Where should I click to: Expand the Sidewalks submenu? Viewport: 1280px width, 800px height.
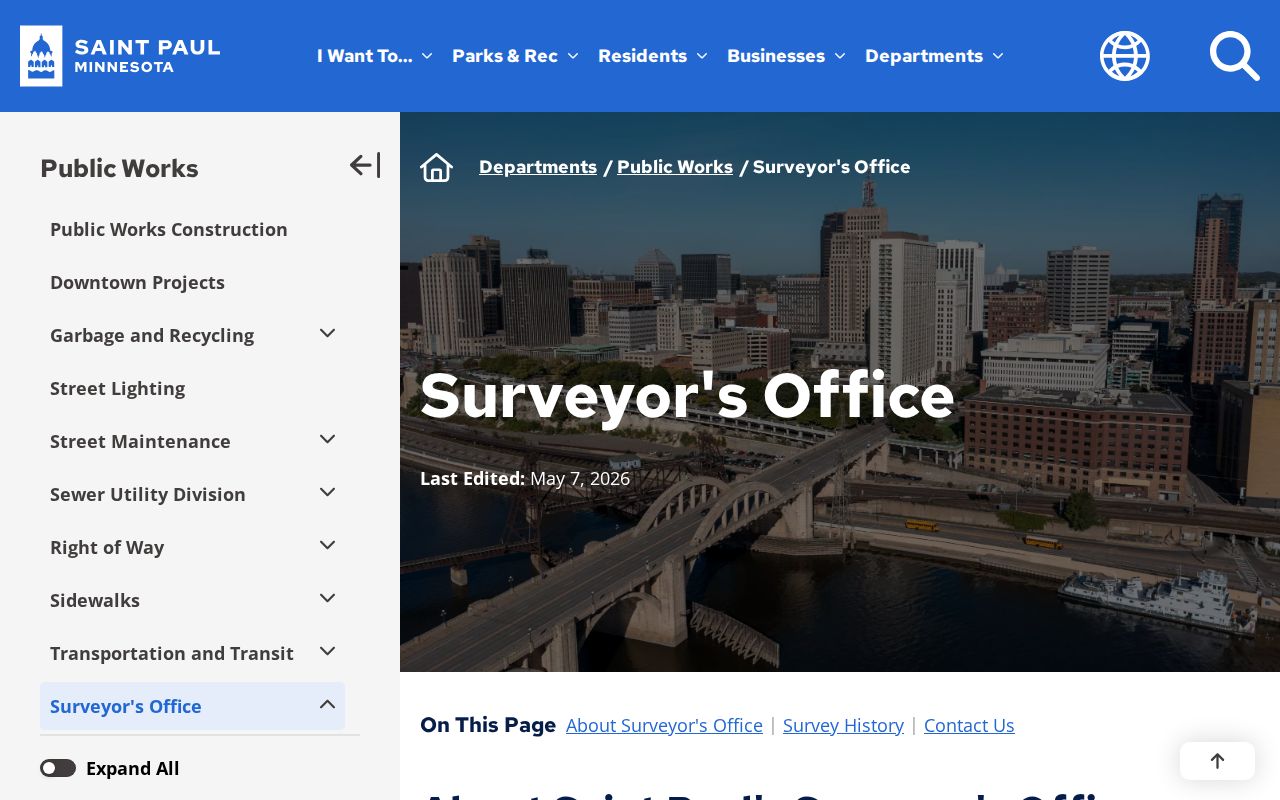pos(327,598)
